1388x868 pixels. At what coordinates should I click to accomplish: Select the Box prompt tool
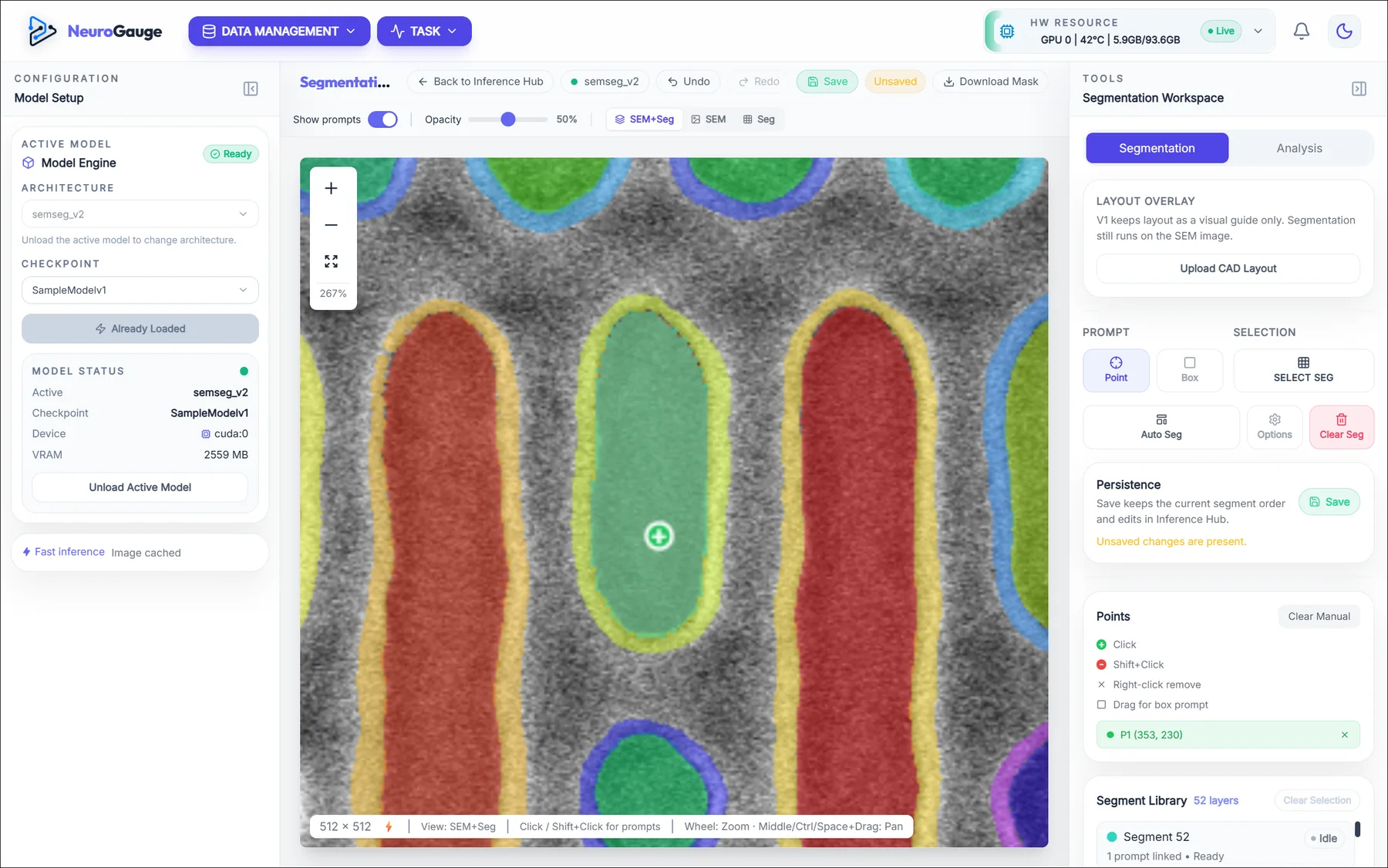1189,370
